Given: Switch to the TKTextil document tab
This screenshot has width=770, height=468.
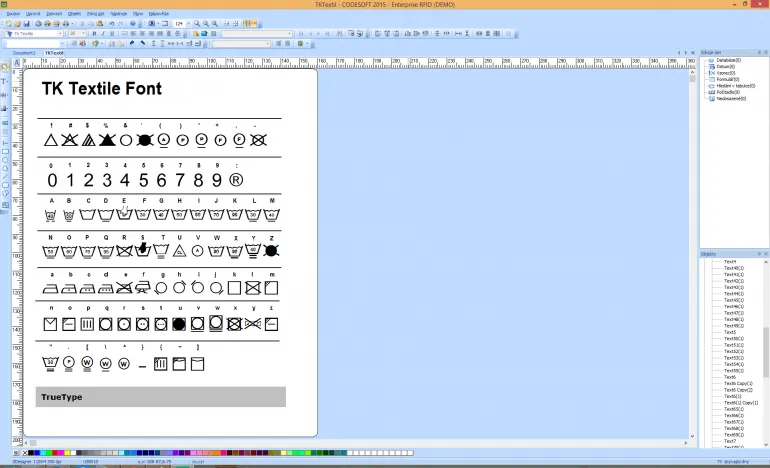Looking at the screenshot, I should pos(54,53).
